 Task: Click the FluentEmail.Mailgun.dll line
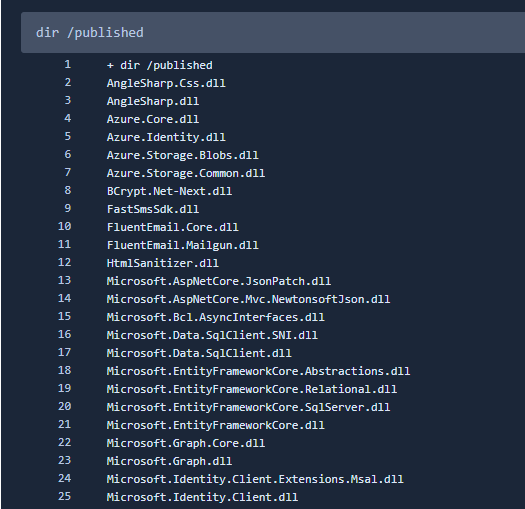pos(182,245)
